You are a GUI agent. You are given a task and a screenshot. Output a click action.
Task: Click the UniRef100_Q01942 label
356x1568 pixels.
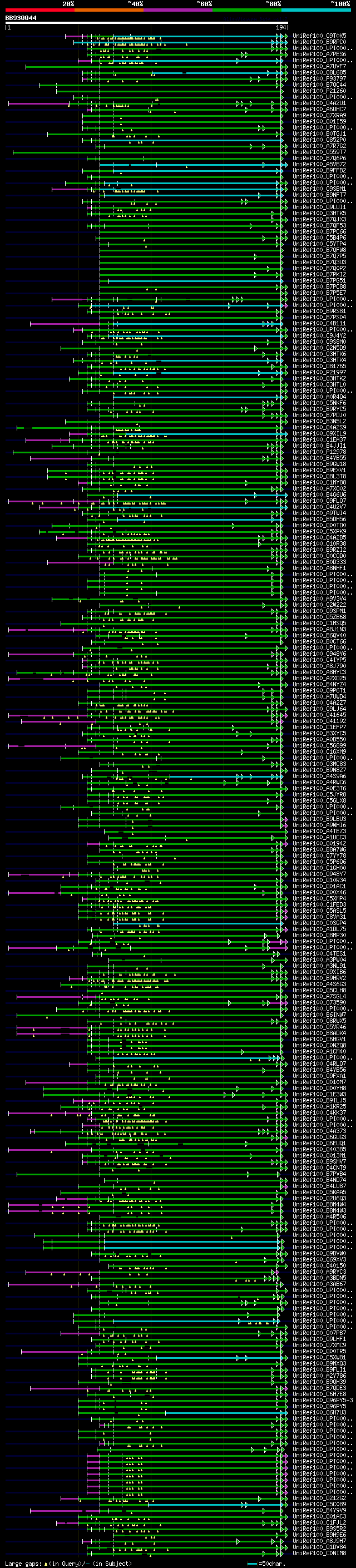tap(319, 844)
